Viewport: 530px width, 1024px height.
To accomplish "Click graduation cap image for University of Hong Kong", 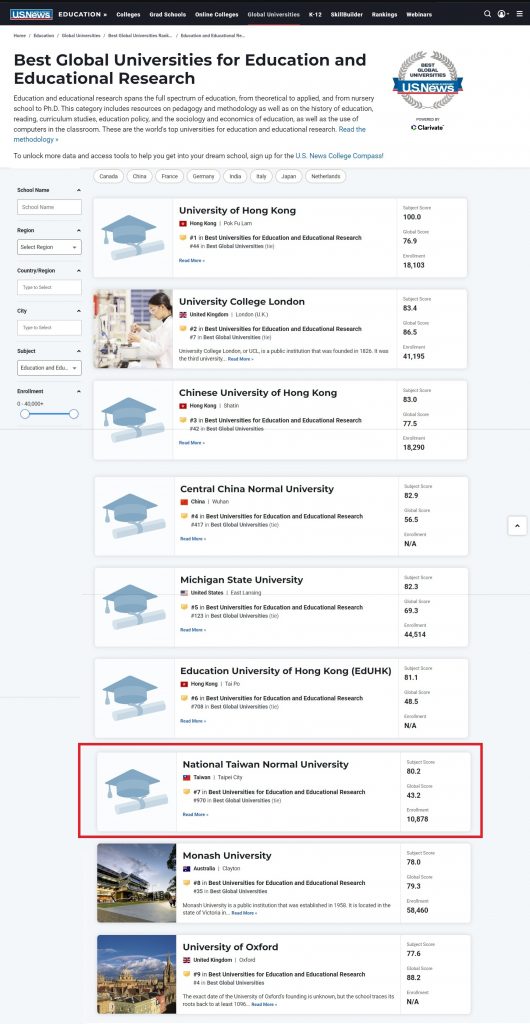I will pos(133,238).
